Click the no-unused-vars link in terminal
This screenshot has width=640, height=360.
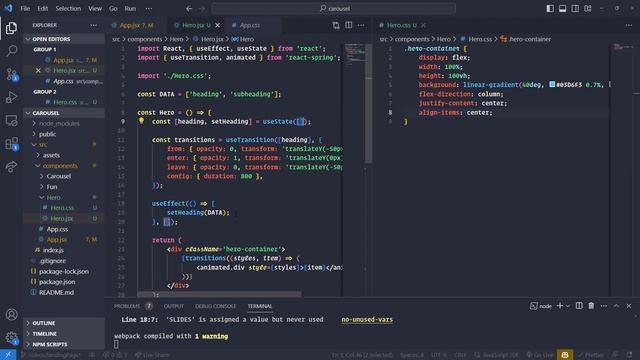[x=367, y=320]
